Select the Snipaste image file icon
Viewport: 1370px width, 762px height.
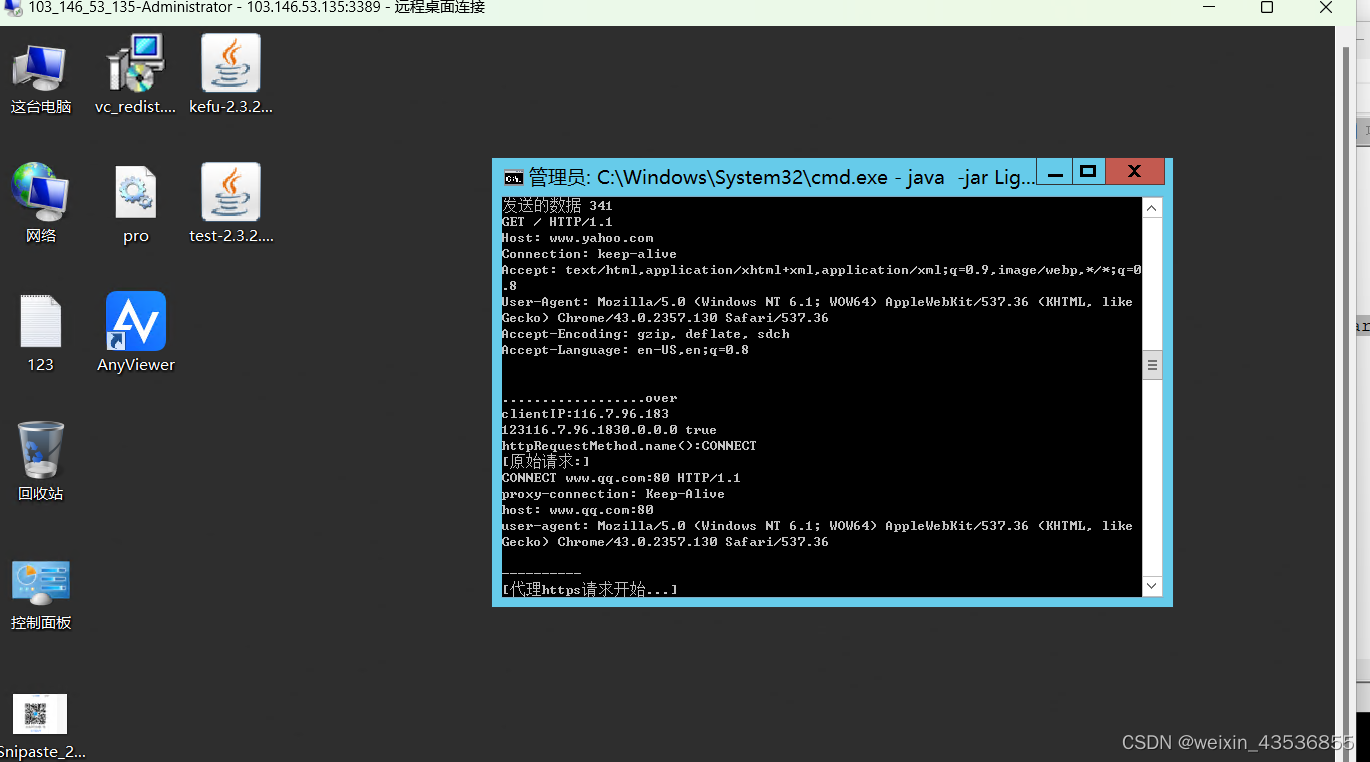(x=40, y=726)
